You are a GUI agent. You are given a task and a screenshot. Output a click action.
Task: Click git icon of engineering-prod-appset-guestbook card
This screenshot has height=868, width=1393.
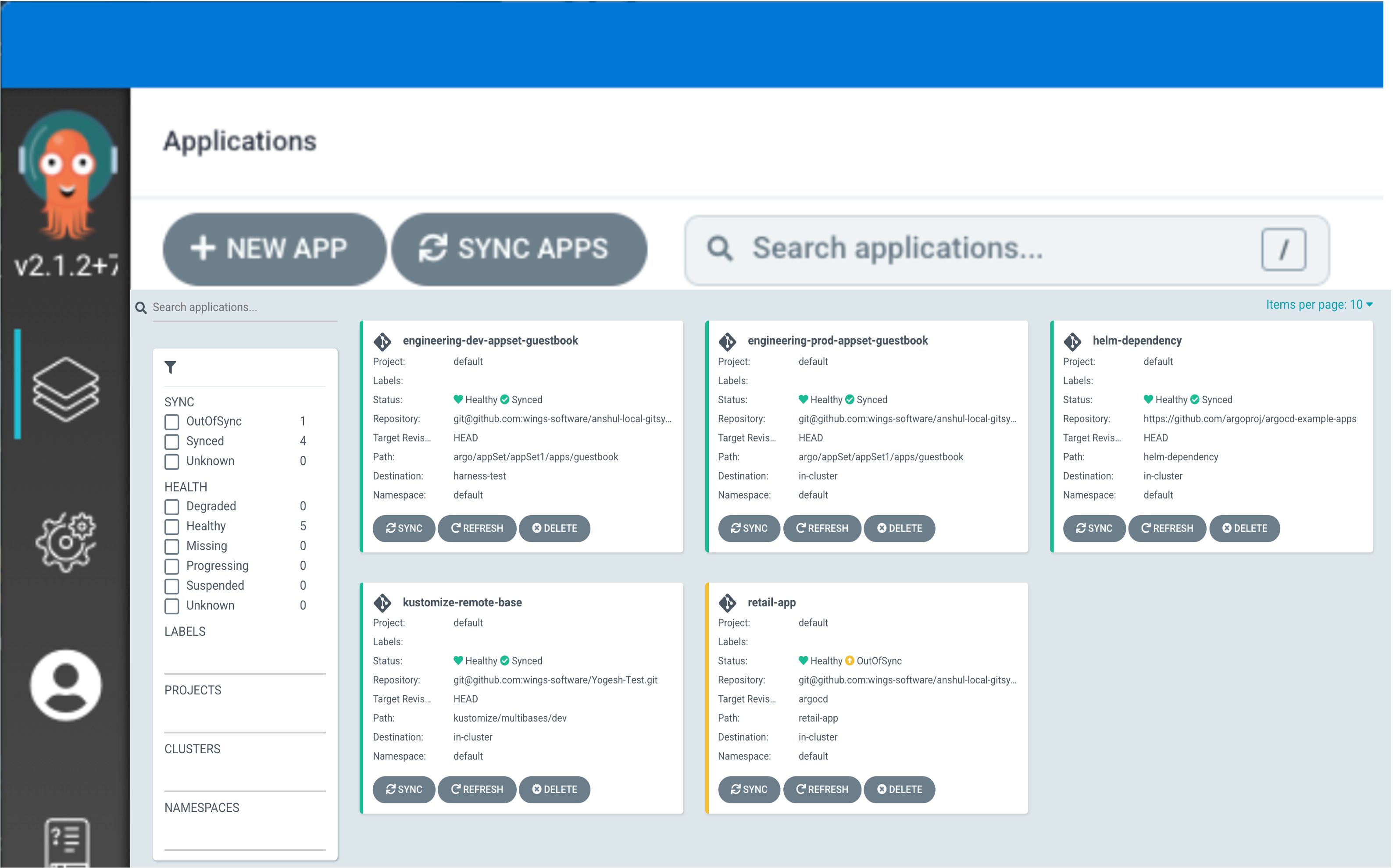point(728,341)
